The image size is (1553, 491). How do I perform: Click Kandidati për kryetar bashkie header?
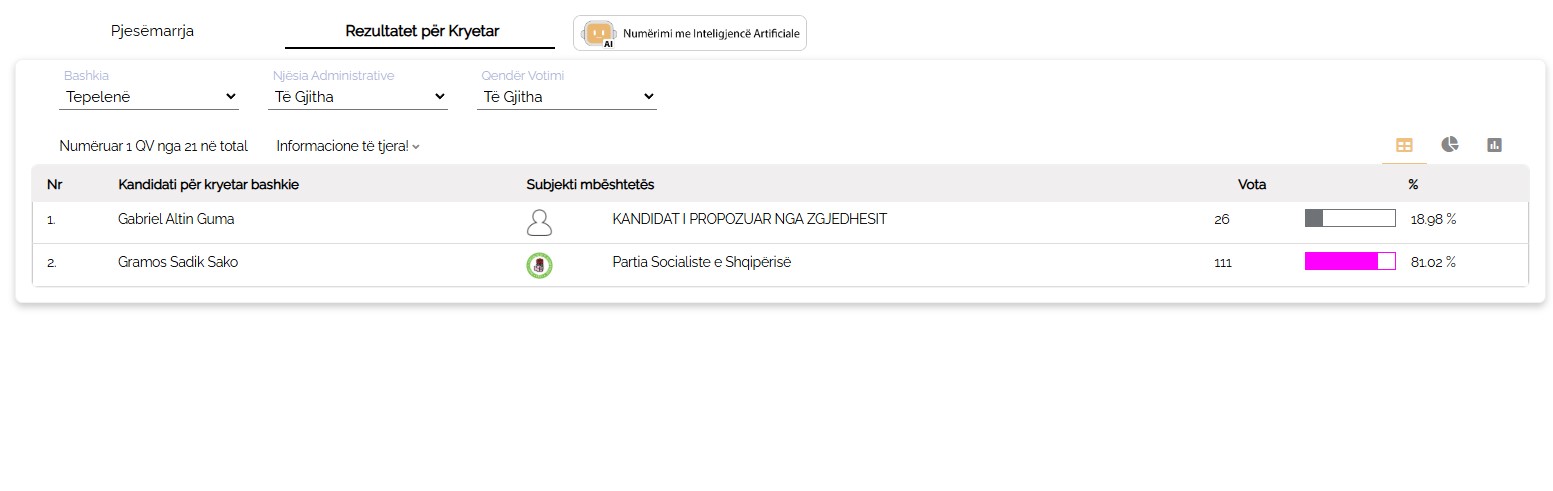click(x=208, y=184)
